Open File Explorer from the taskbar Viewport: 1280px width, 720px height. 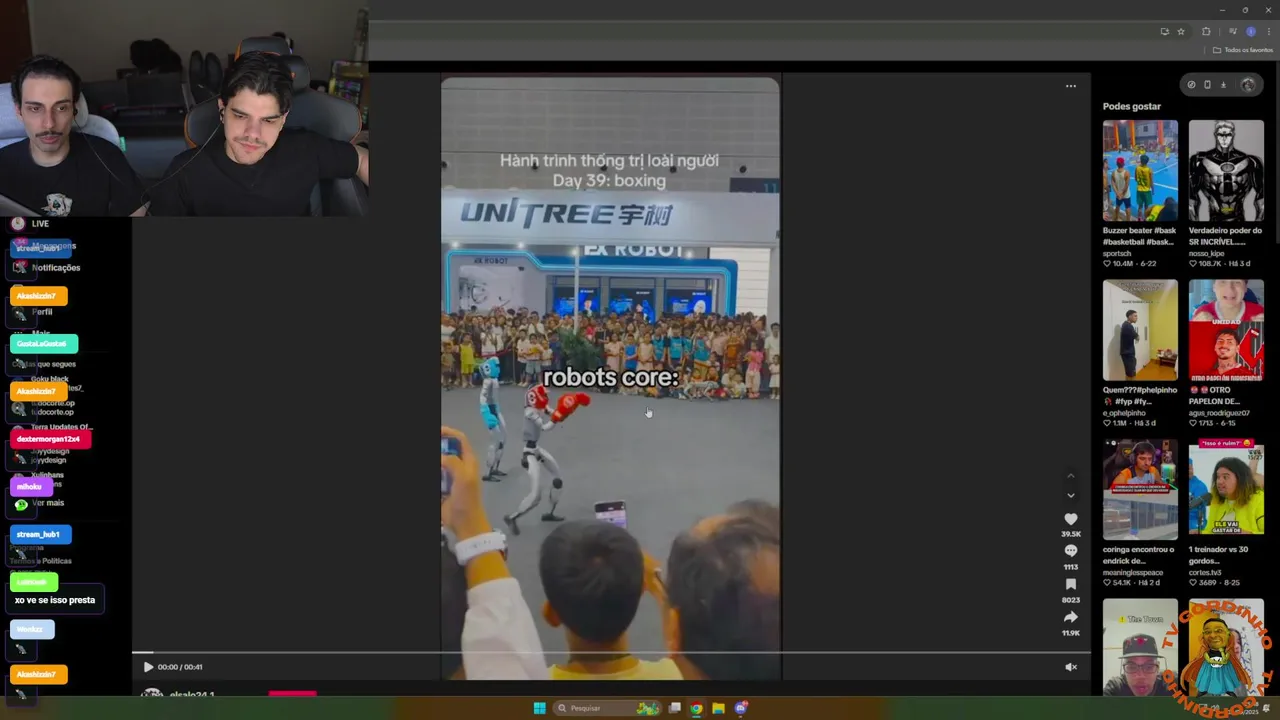pos(718,708)
